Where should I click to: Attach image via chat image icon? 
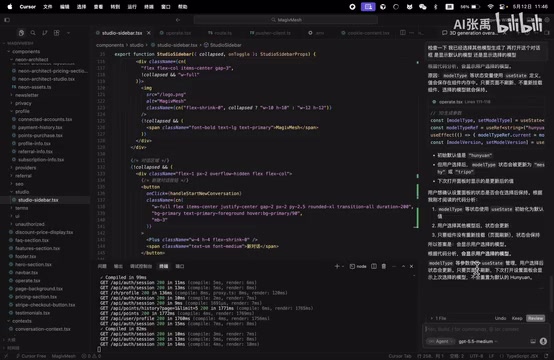[533, 341]
